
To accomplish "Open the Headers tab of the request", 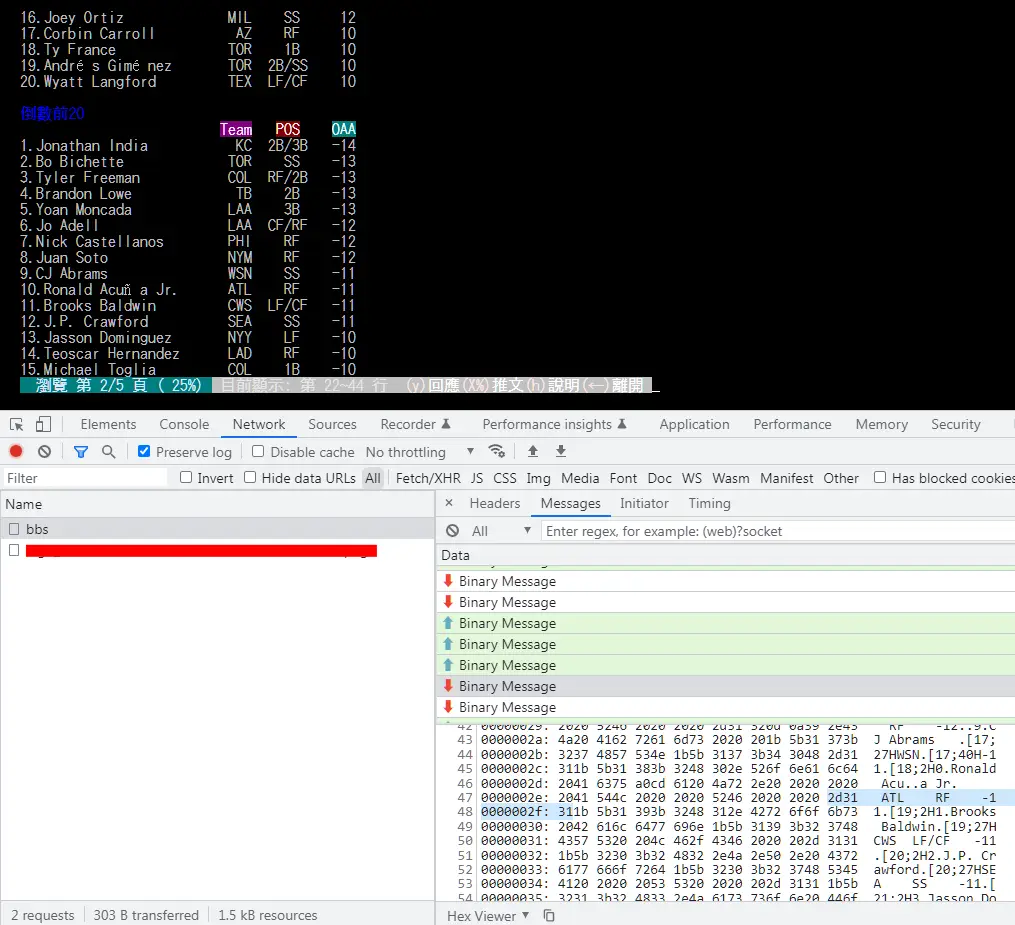I will [495, 504].
